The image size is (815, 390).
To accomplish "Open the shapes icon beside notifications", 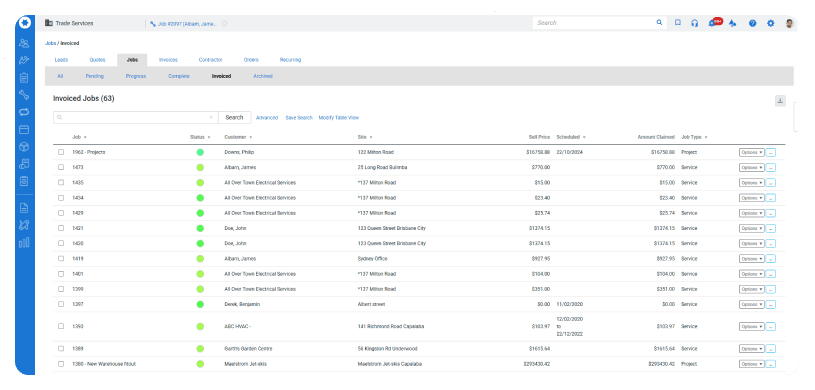I will pos(733,23).
